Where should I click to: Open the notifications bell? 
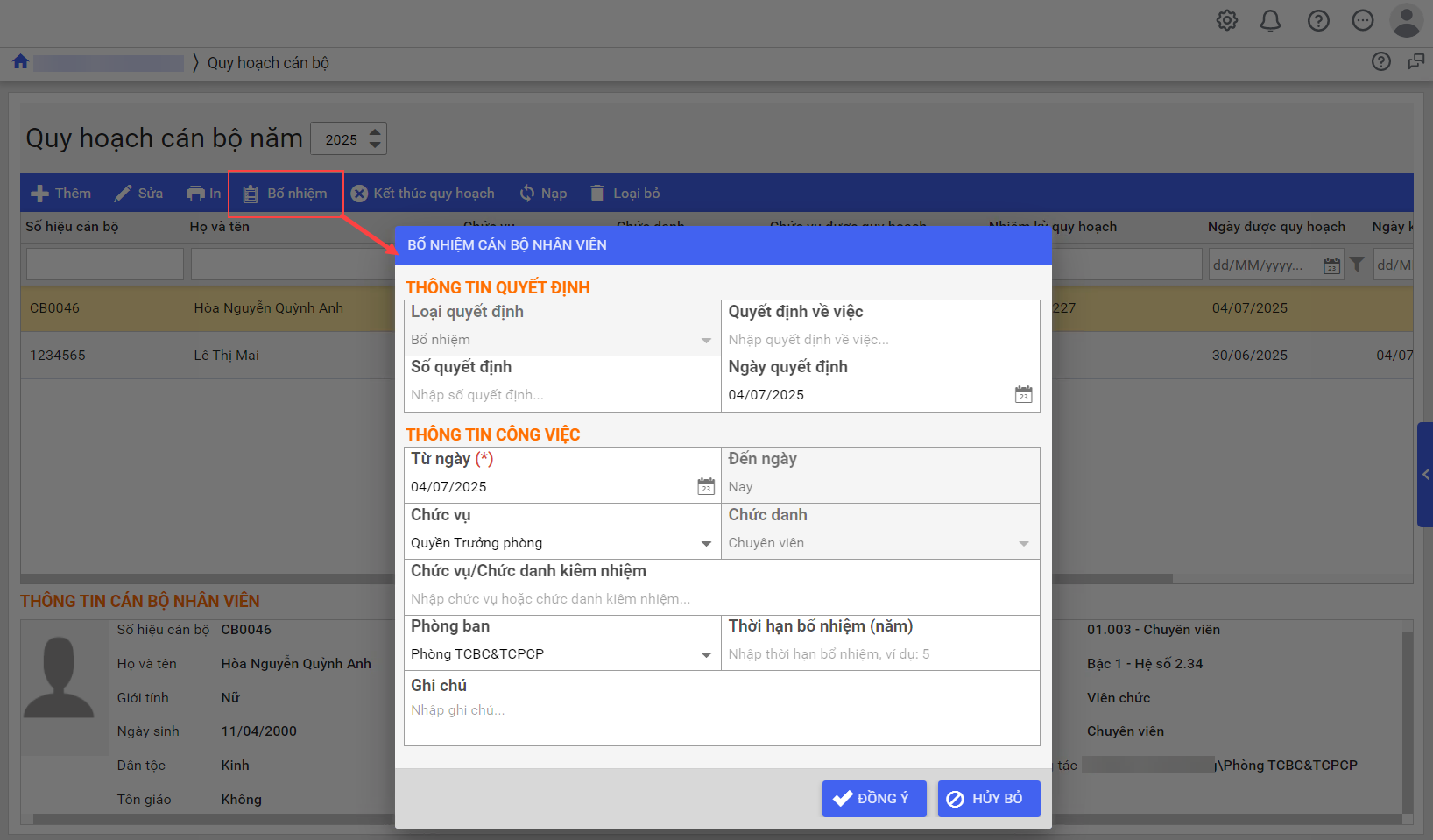tap(1270, 20)
